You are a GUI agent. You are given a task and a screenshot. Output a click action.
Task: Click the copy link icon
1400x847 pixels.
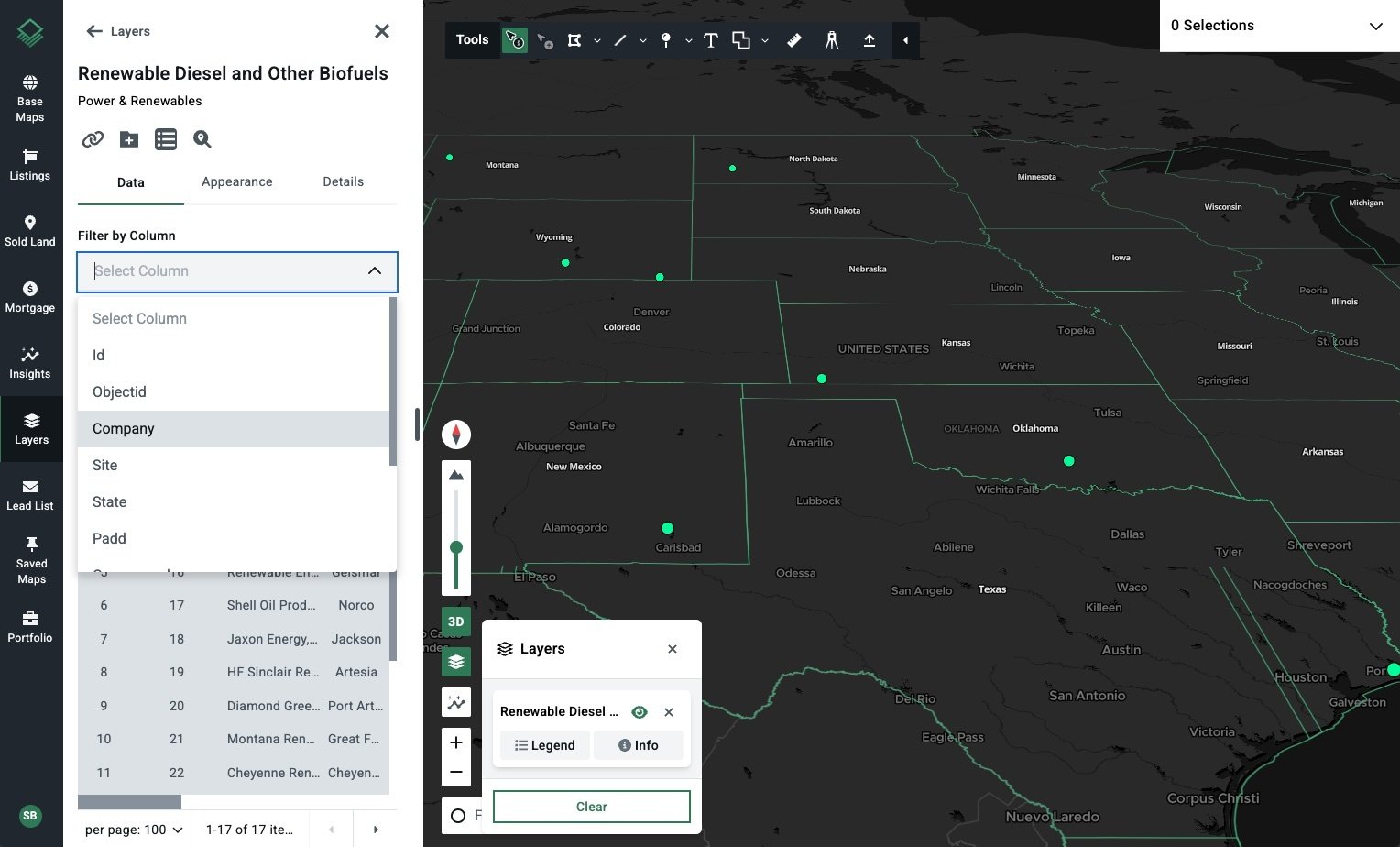93,139
